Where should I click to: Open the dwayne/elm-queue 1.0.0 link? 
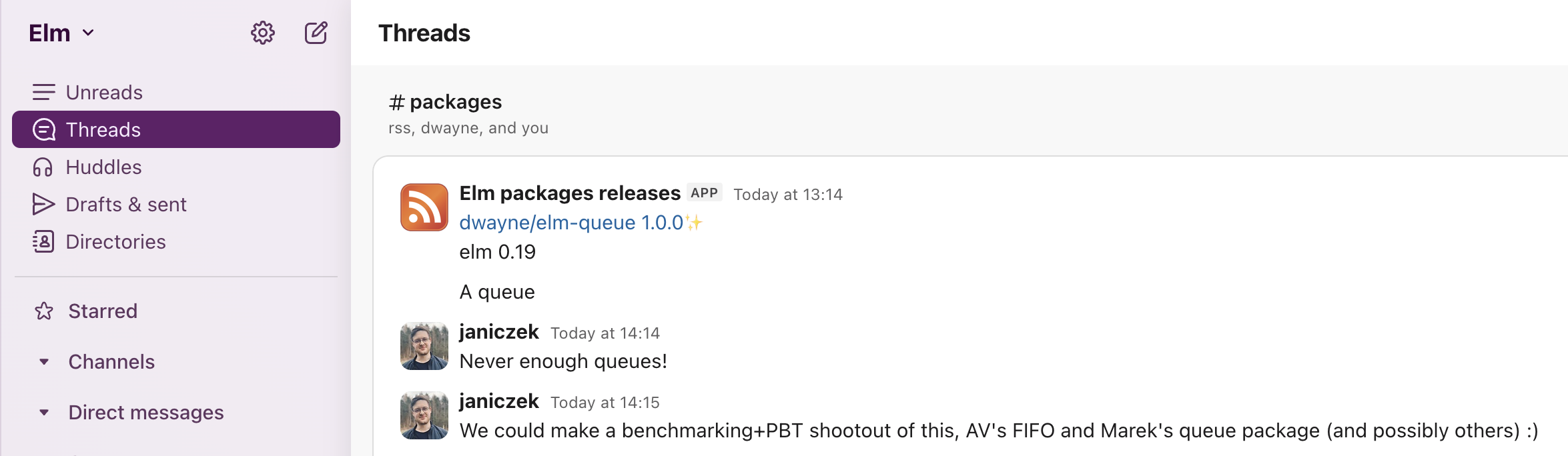pyautogui.click(x=571, y=223)
